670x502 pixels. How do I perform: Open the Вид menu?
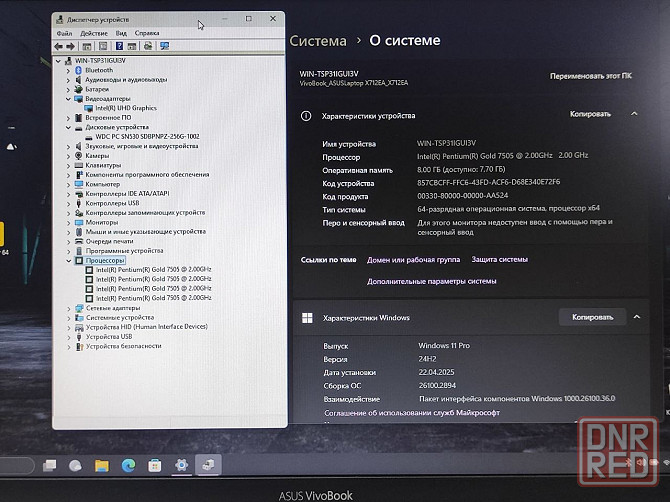121,33
